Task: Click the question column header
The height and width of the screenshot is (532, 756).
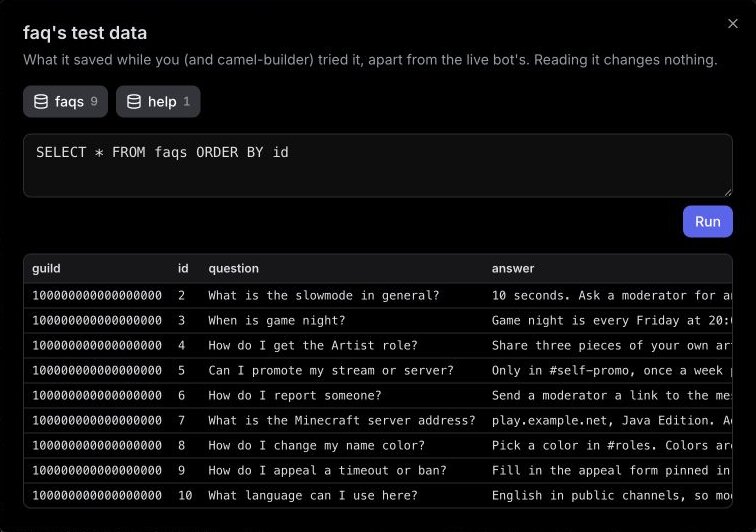Action: pos(233,269)
